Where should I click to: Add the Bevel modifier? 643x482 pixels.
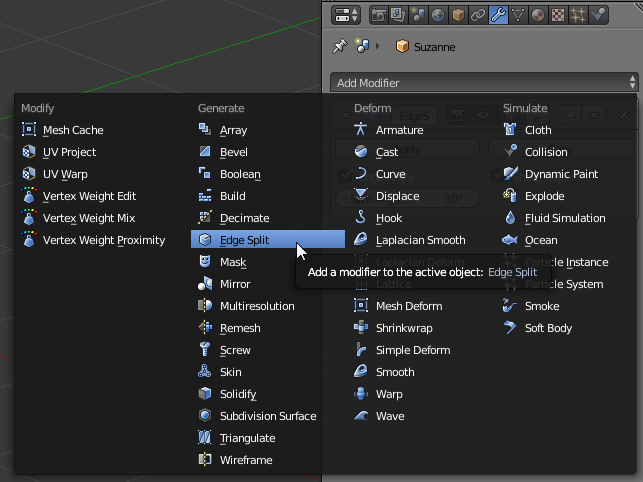[x=268, y=152]
